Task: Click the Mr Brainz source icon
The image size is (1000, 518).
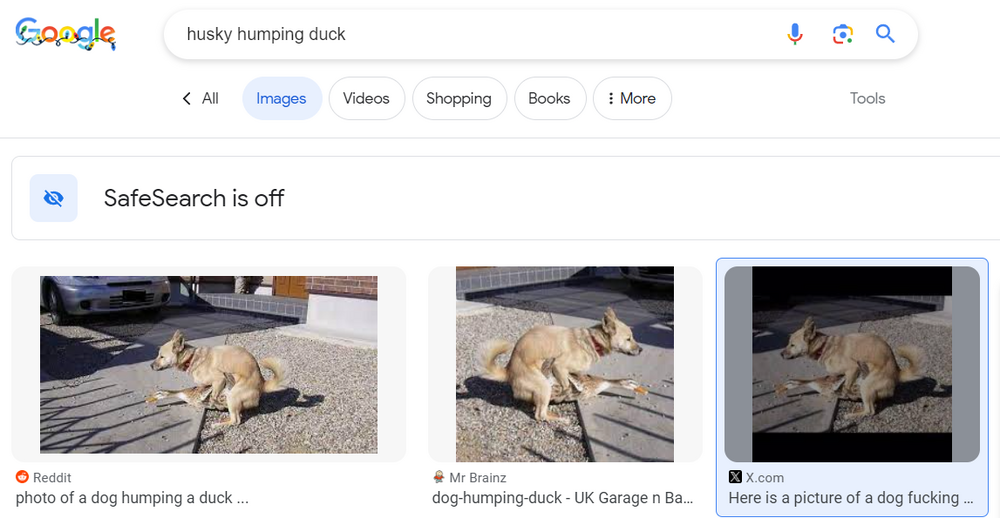Action: point(438,477)
